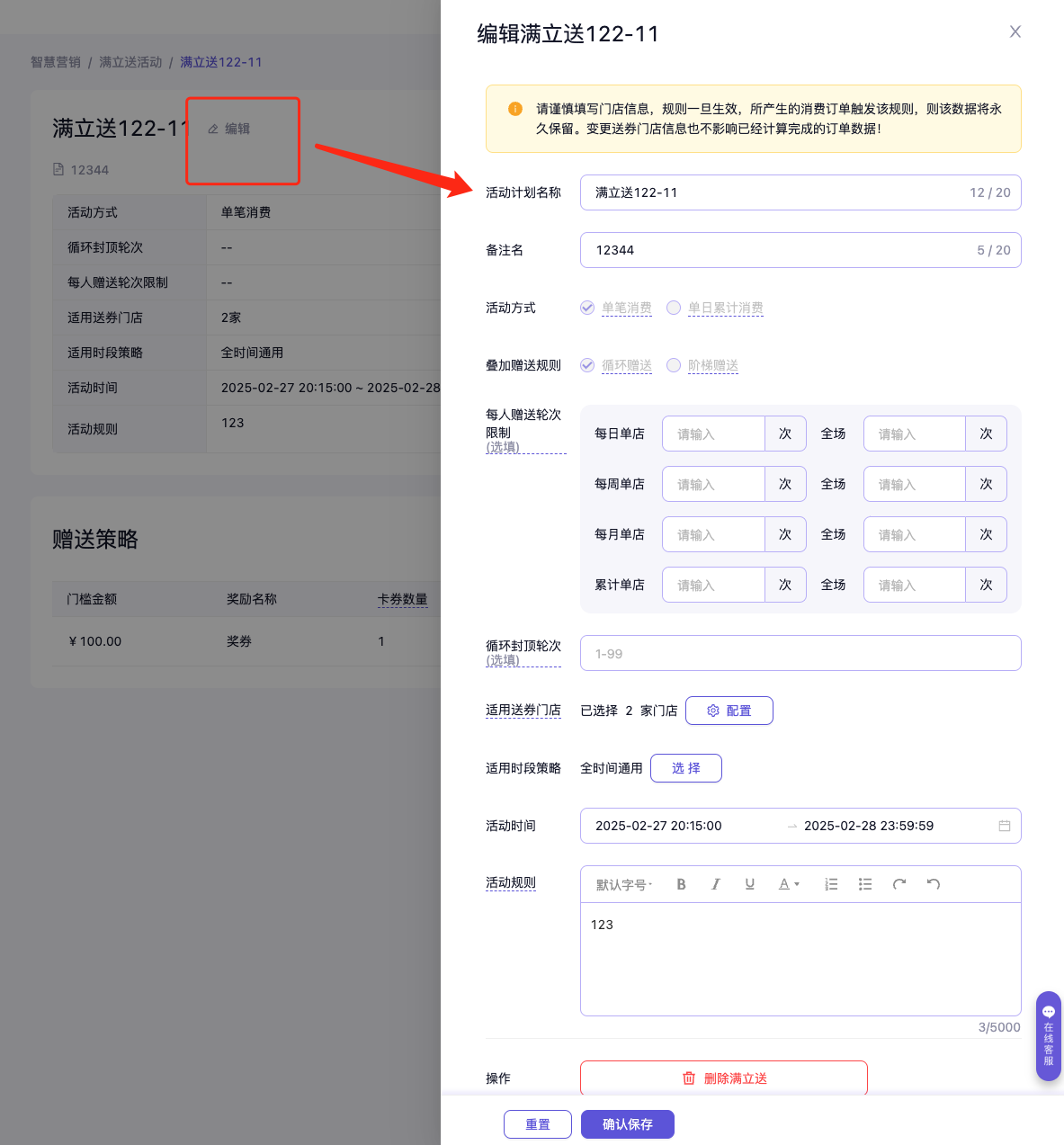1064x1145 pixels.
Task: Apply underline in the rules editor
Action: (x=749, y=884)
